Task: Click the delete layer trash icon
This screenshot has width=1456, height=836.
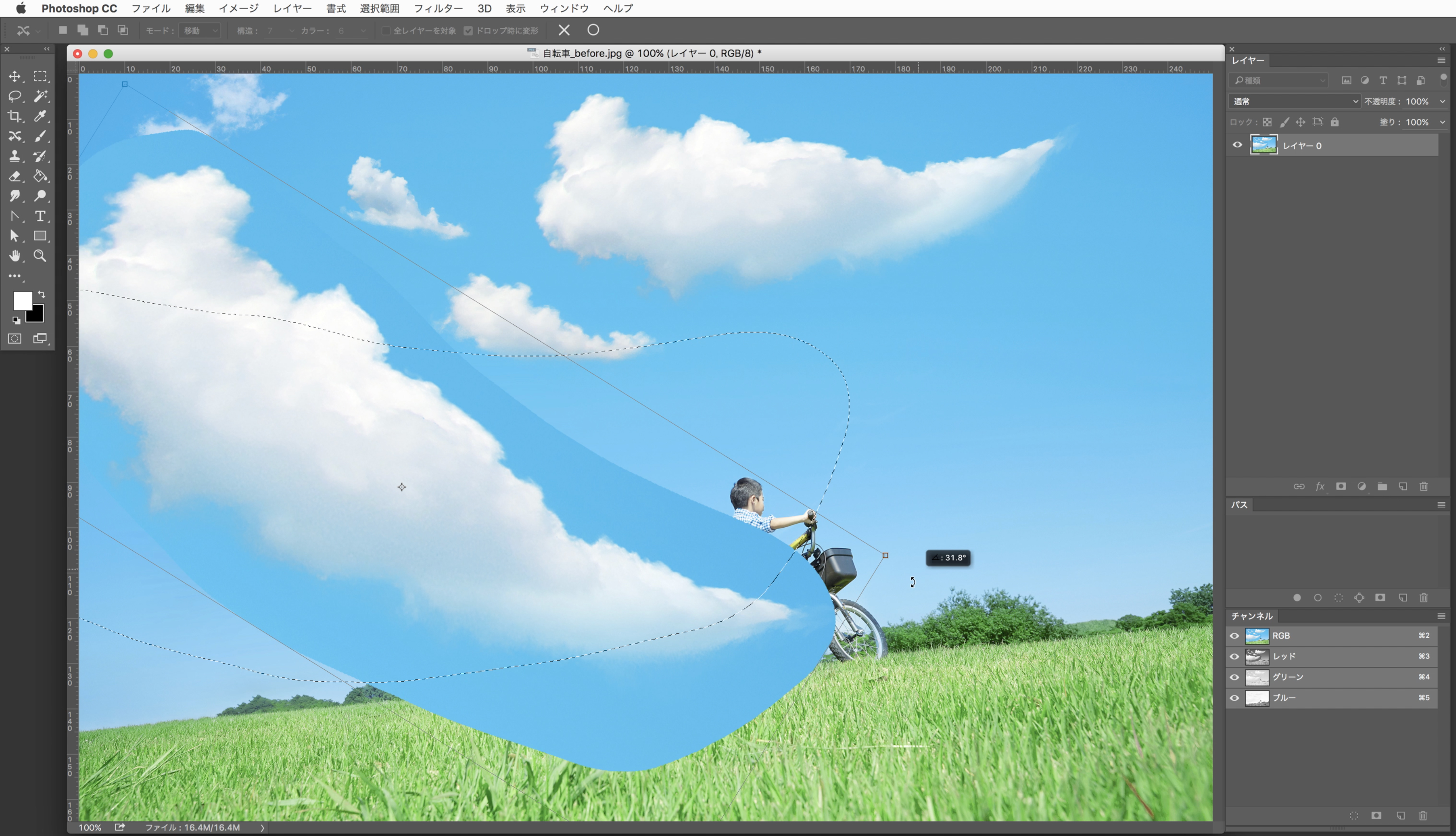Action: 1424,486
